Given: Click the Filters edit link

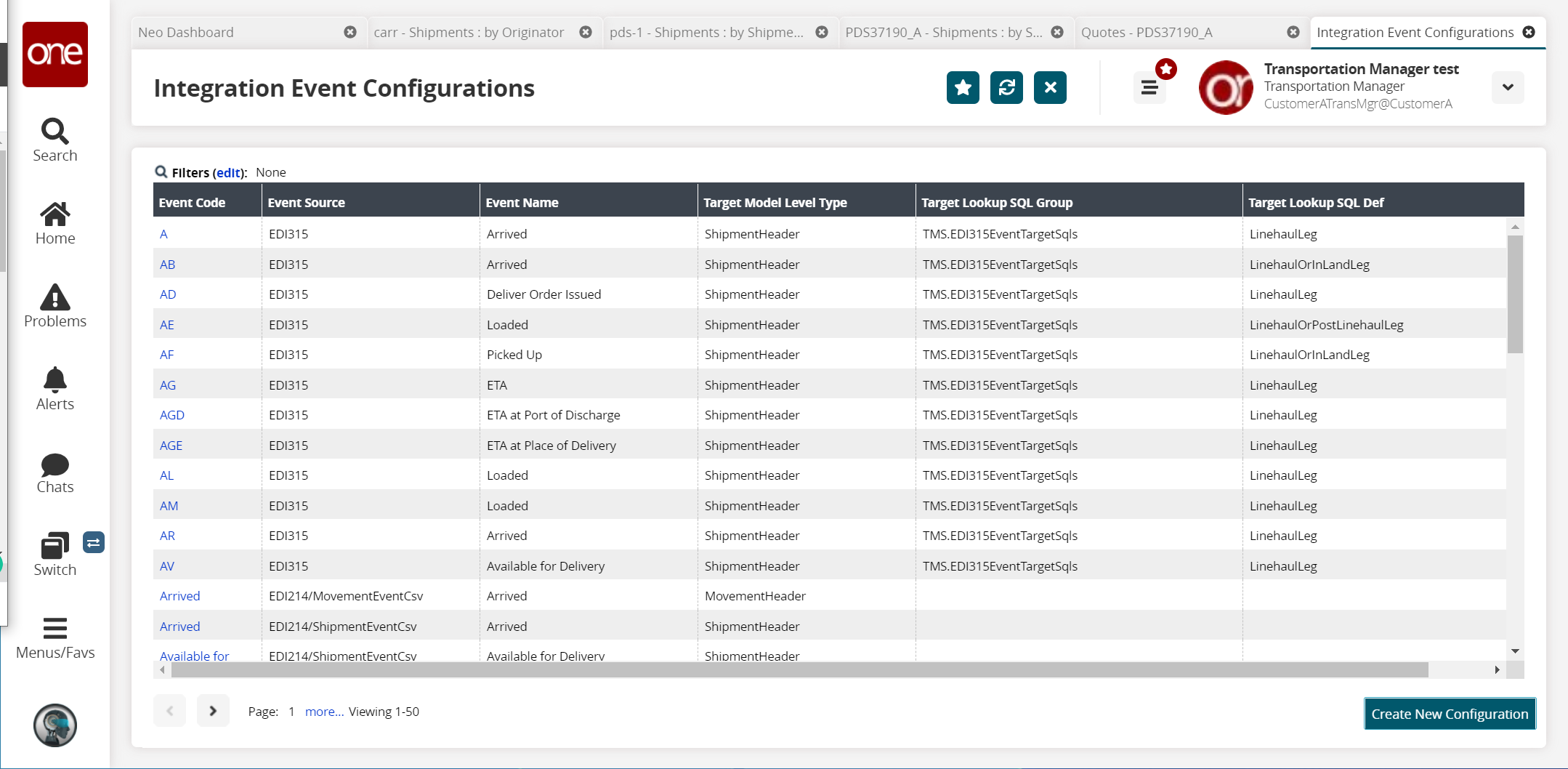Looking at the screenshot, I should (228, 173).
